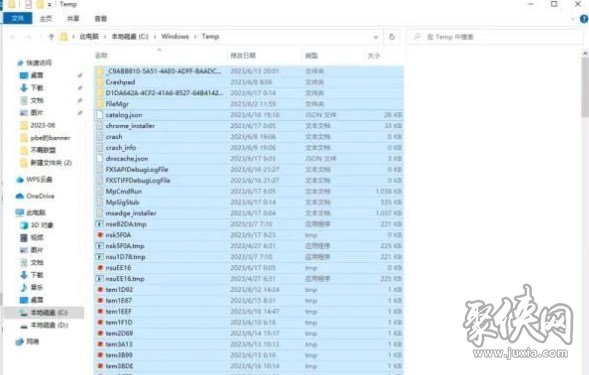Viewport: 589px width, 375px height.
Task: Click the FileMgr folder icon
Action: pyautogui.click(x=100, y=104)
